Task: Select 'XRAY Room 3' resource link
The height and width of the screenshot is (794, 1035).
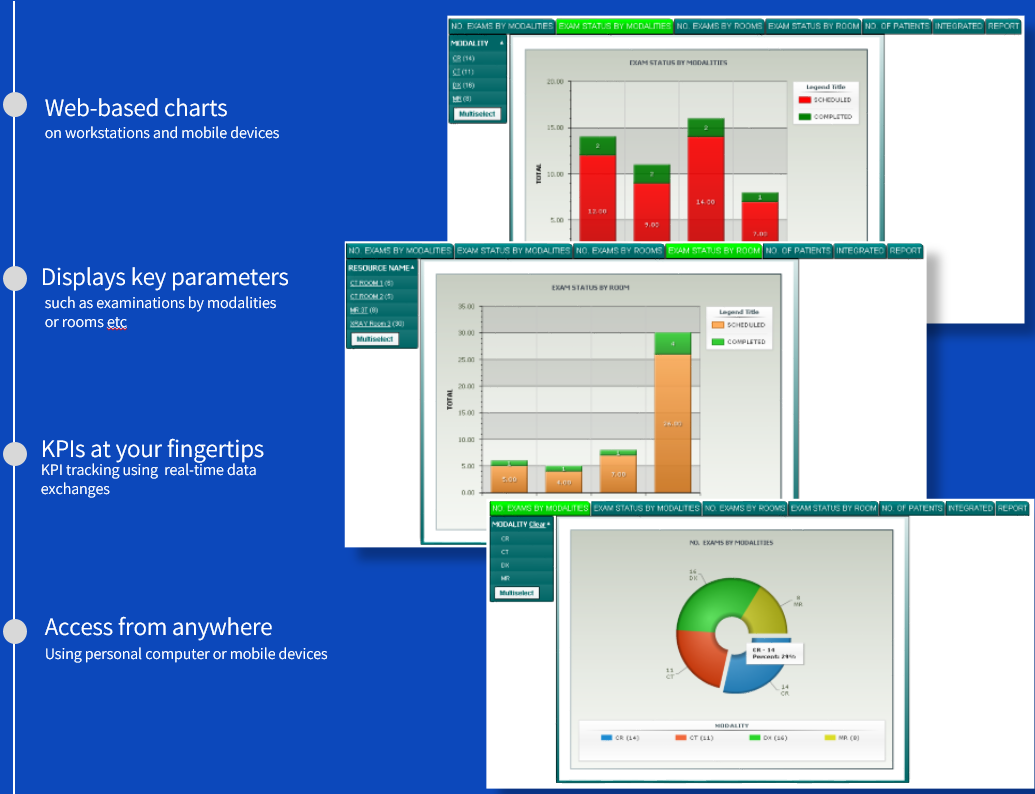Action: point(370,323)
